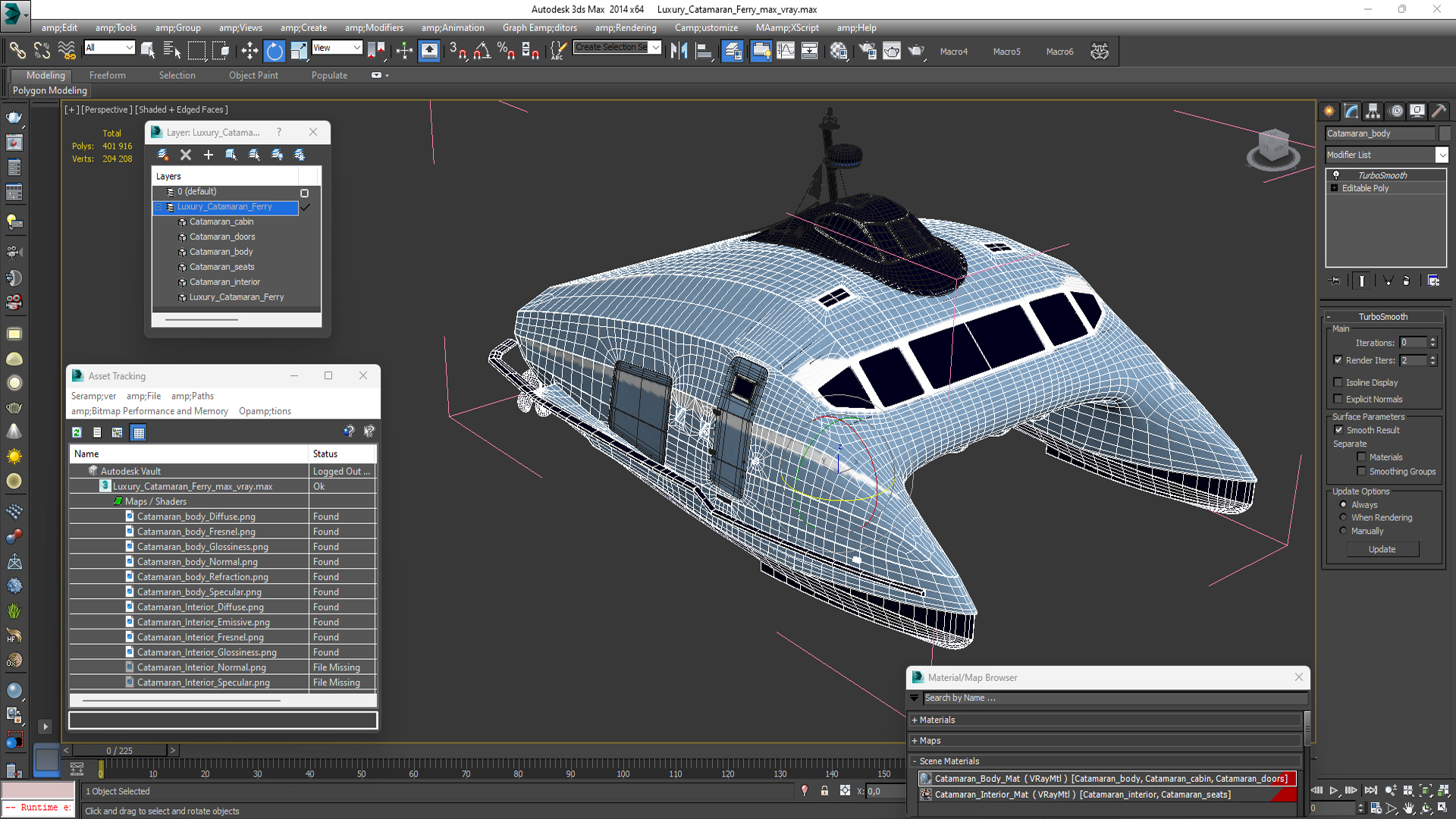Enable Separate by Smoothing Groups checkbox
Screen dimensions: 1456x819
pyautogui.click(x=1361, y=471)
